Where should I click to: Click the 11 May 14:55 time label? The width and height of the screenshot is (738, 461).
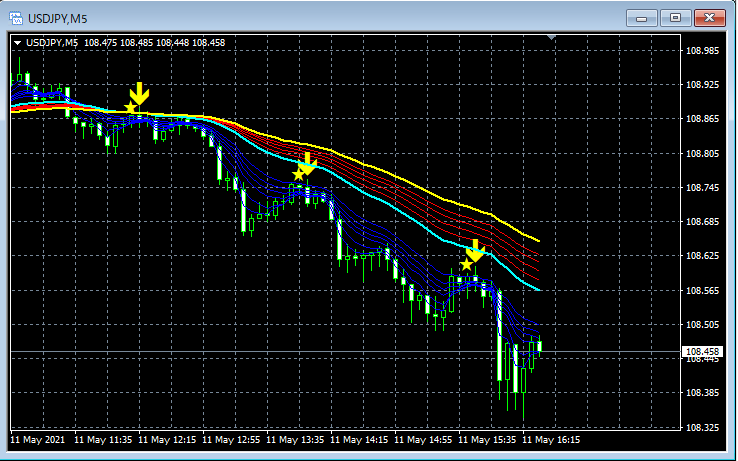click(423, 440)
